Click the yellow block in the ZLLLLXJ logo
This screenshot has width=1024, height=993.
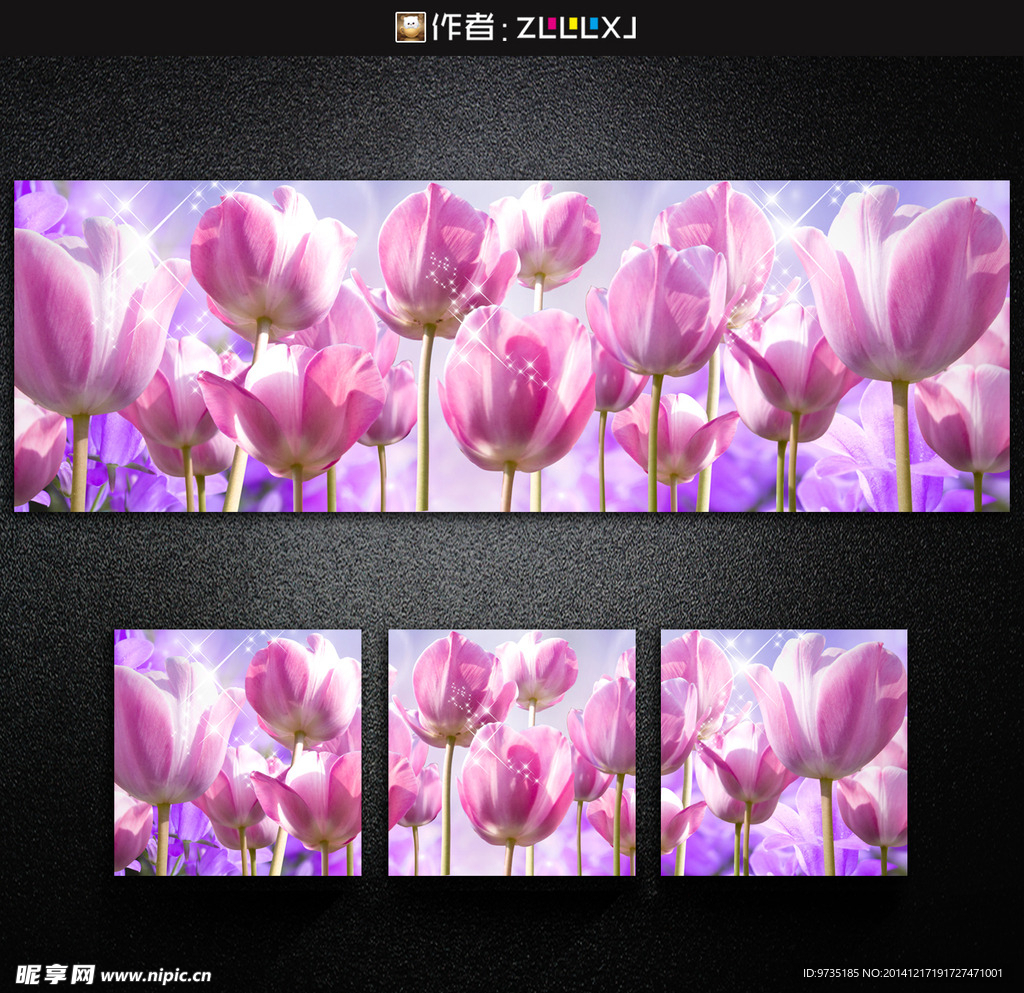(574, 24)
